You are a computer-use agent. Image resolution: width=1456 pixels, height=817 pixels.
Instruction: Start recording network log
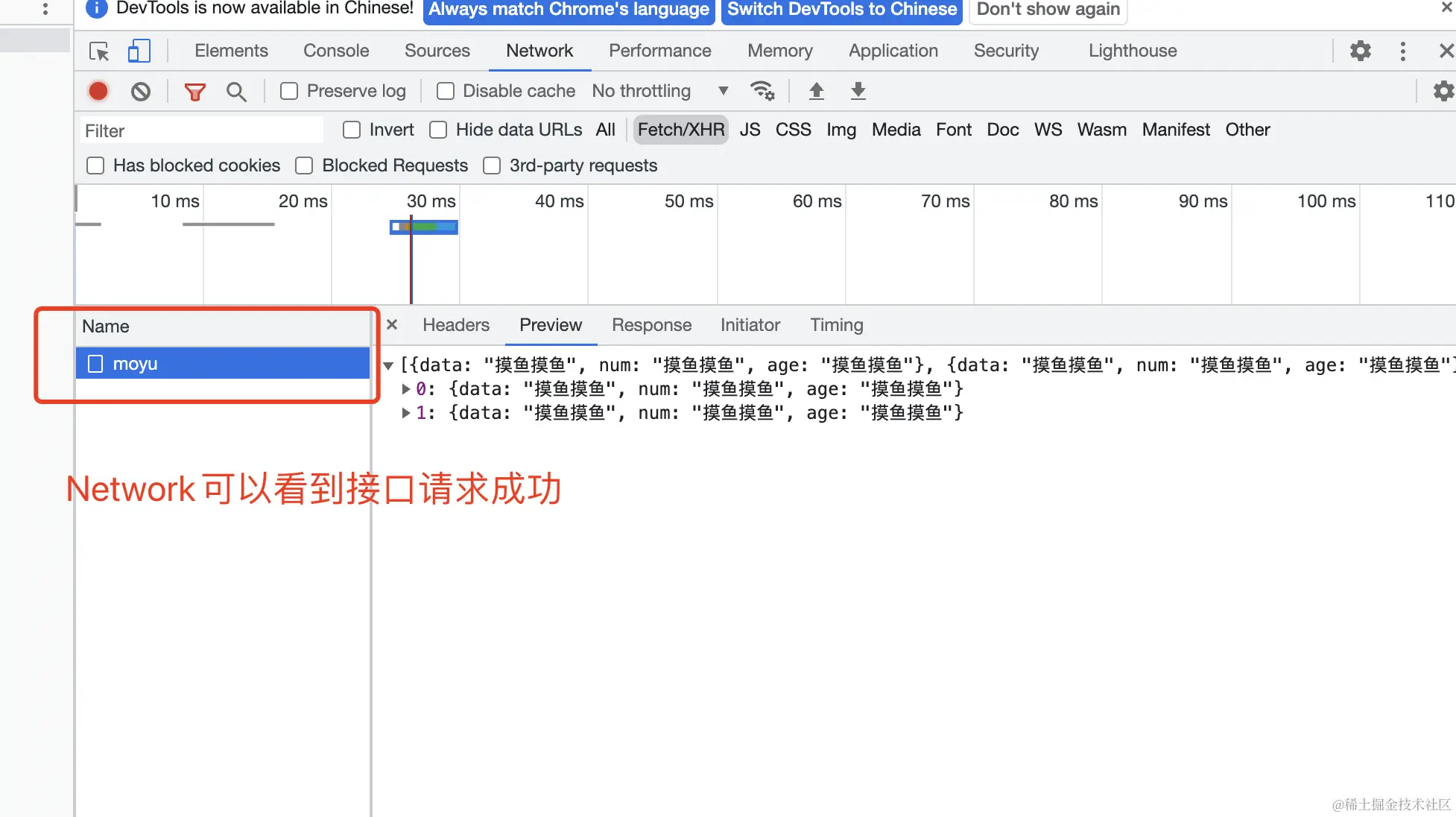[x=98, y=91]
